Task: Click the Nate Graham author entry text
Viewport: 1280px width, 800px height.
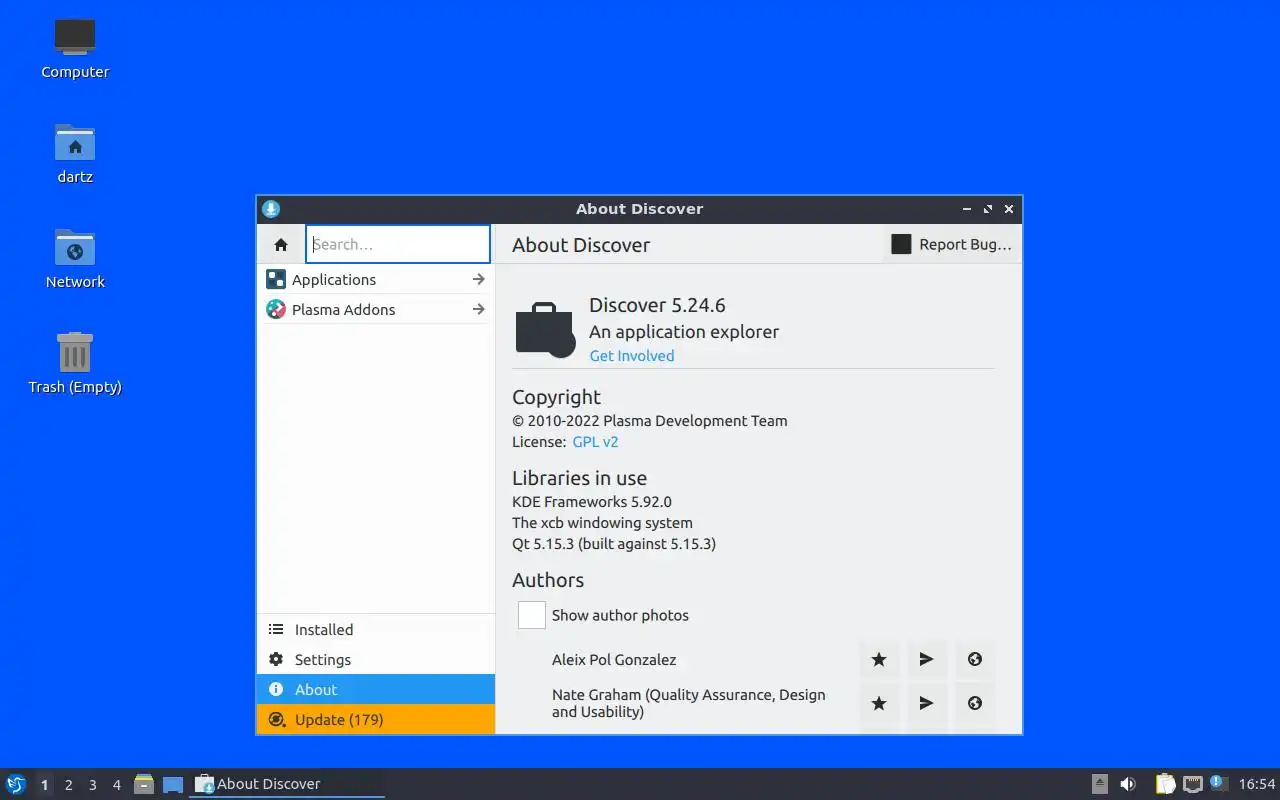Action: (x=689, y=703)
